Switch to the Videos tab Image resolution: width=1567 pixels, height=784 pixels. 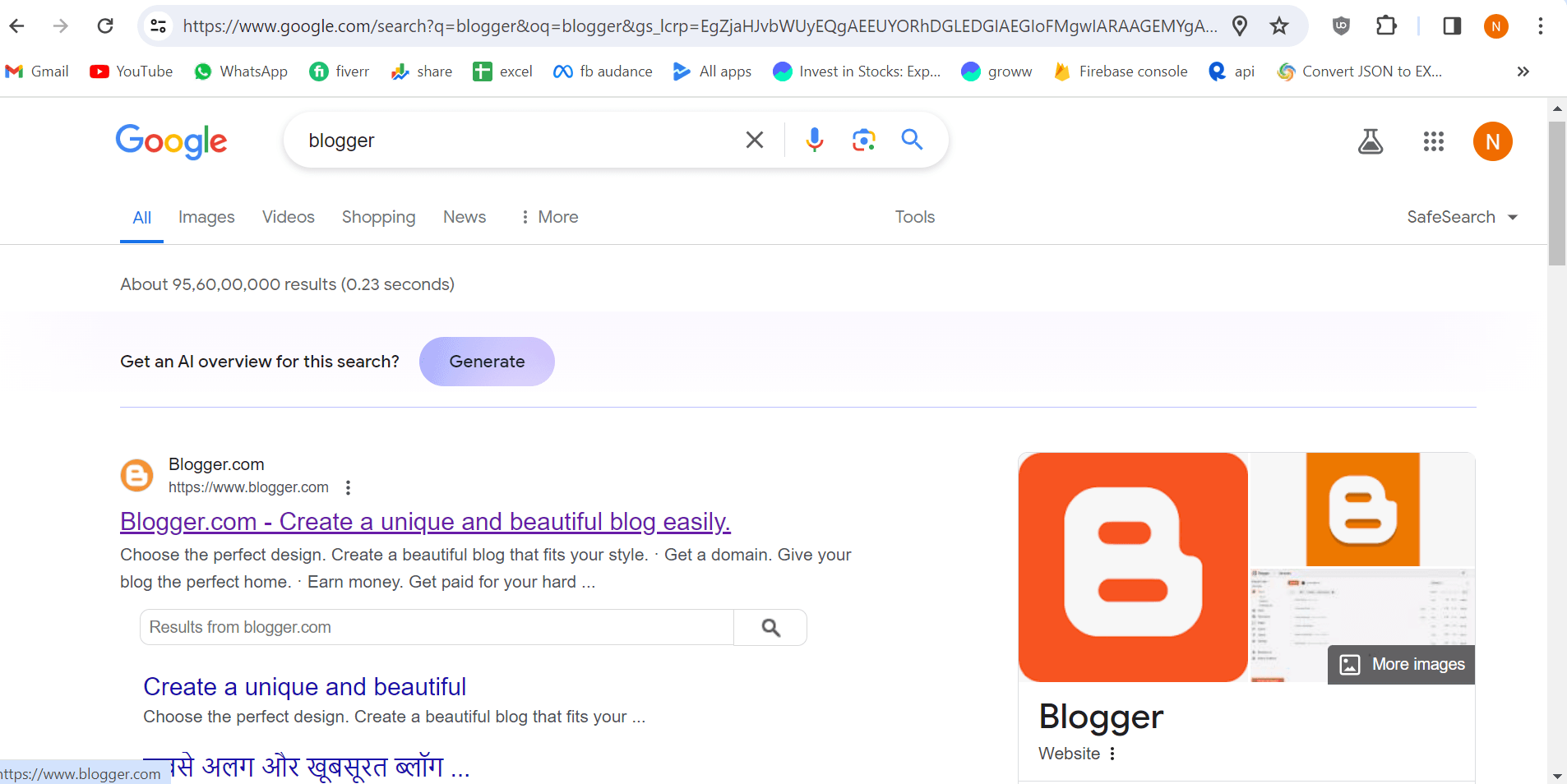point(289,217)
